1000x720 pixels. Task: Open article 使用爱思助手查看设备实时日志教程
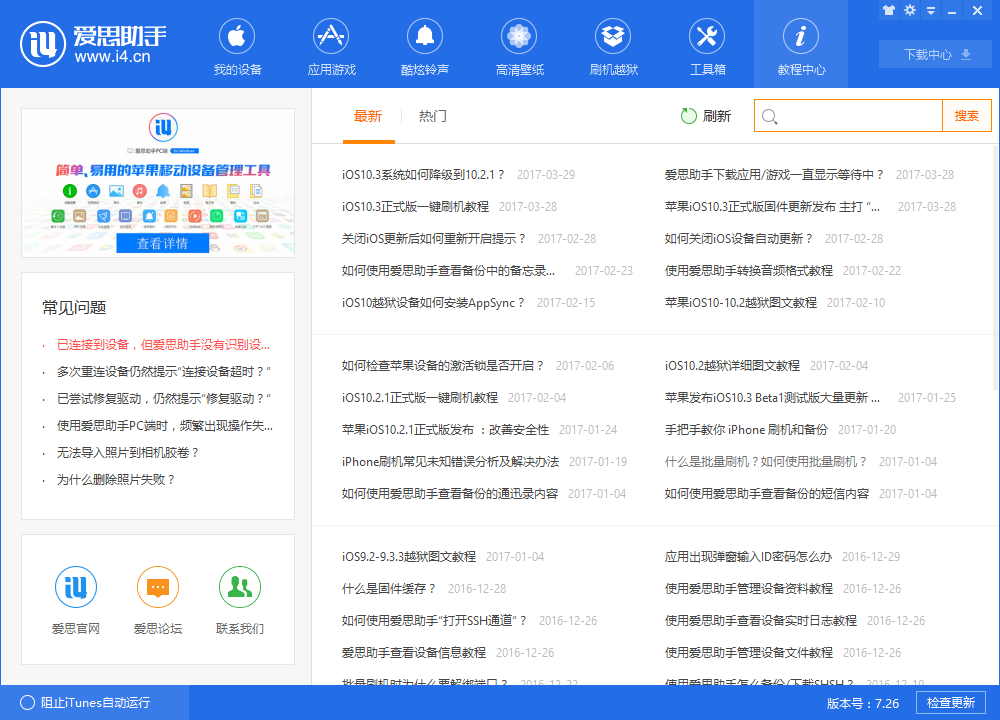[x=761, y=619]
